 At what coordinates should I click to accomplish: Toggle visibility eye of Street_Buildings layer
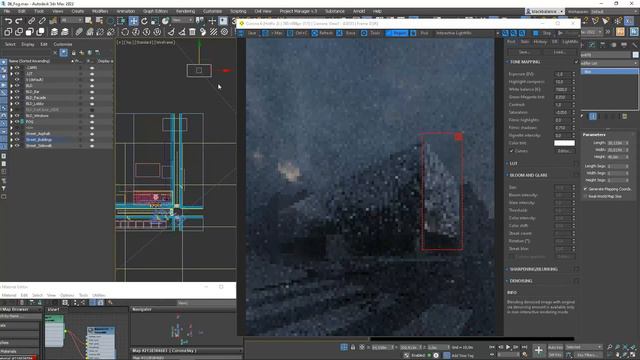[17, 140]
